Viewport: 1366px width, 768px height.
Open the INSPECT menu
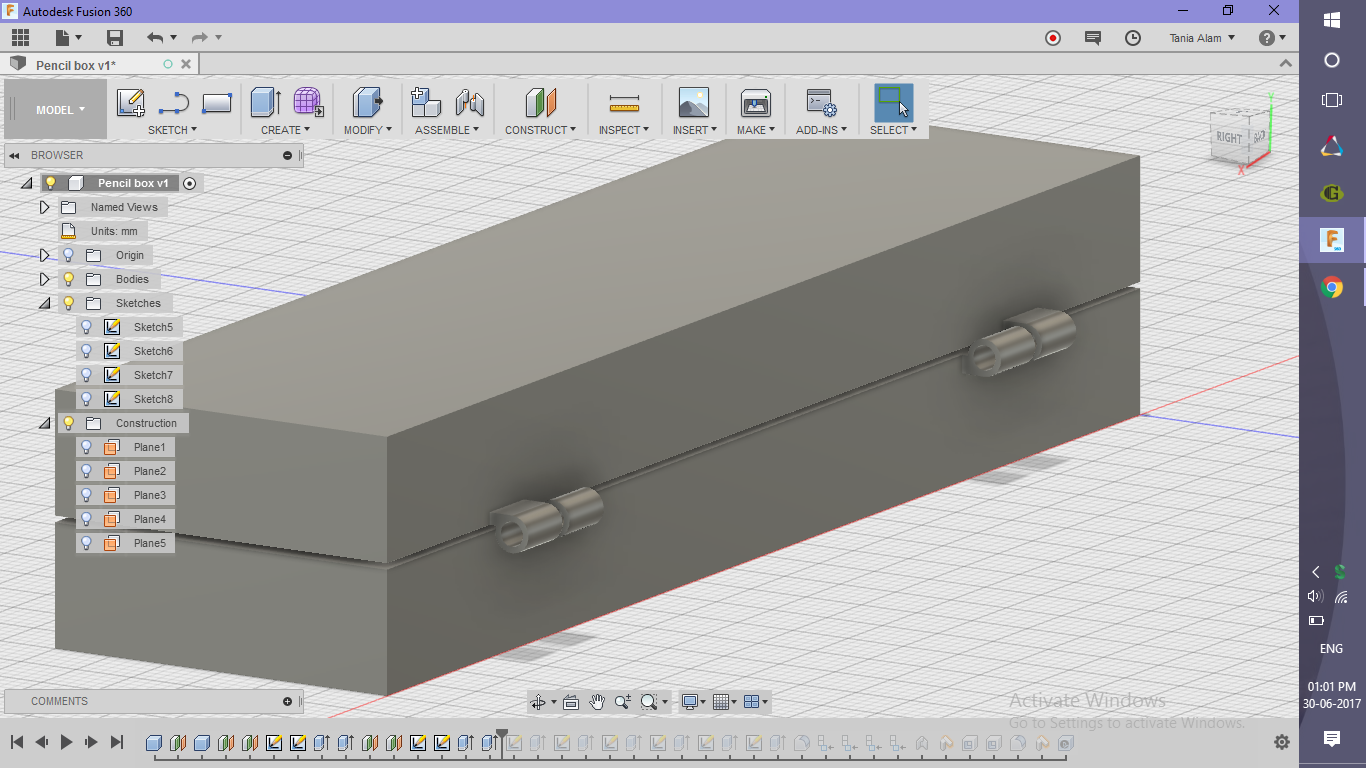pyautogui.click(x=624, y=130)
